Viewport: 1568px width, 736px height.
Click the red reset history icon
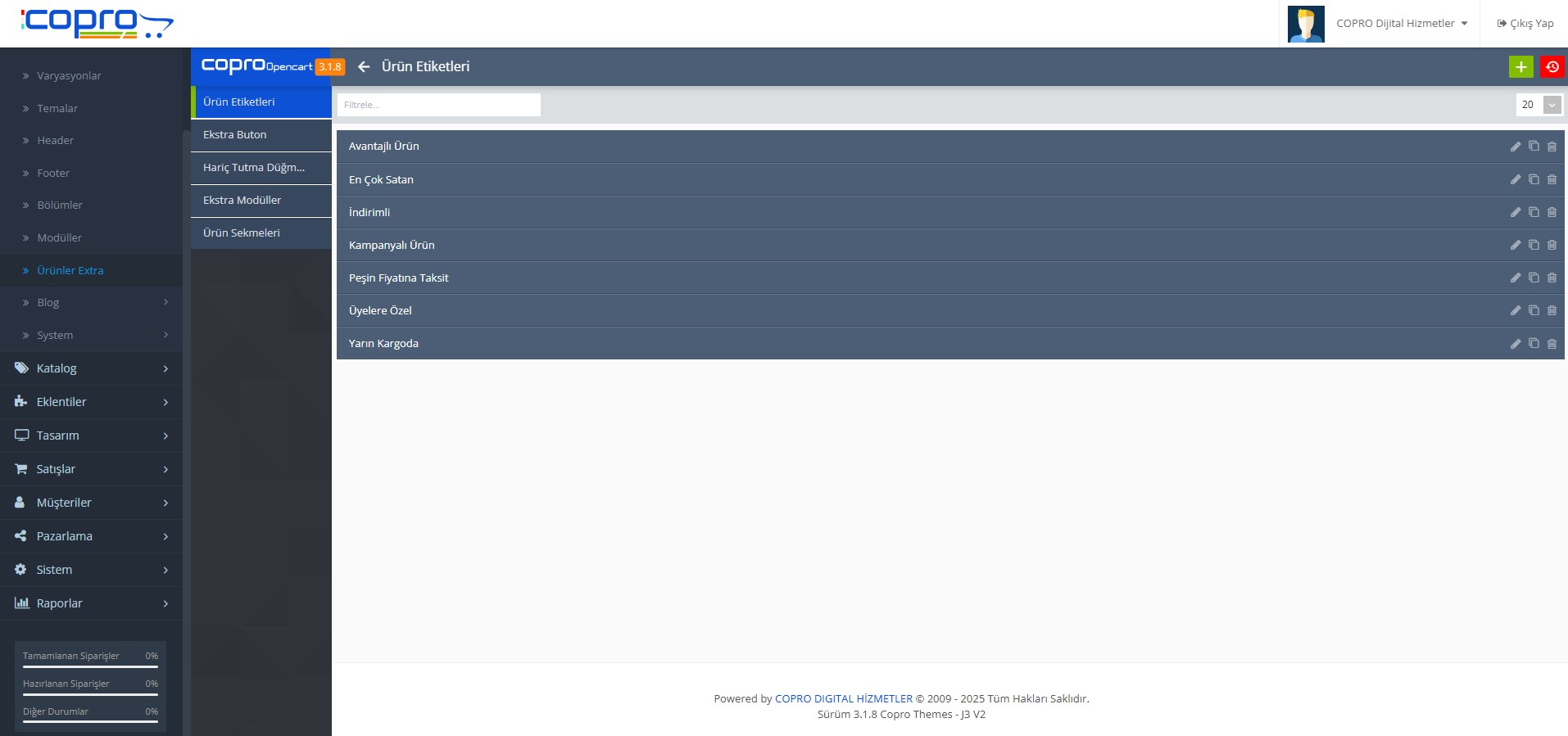click(x=1552, y=67)
